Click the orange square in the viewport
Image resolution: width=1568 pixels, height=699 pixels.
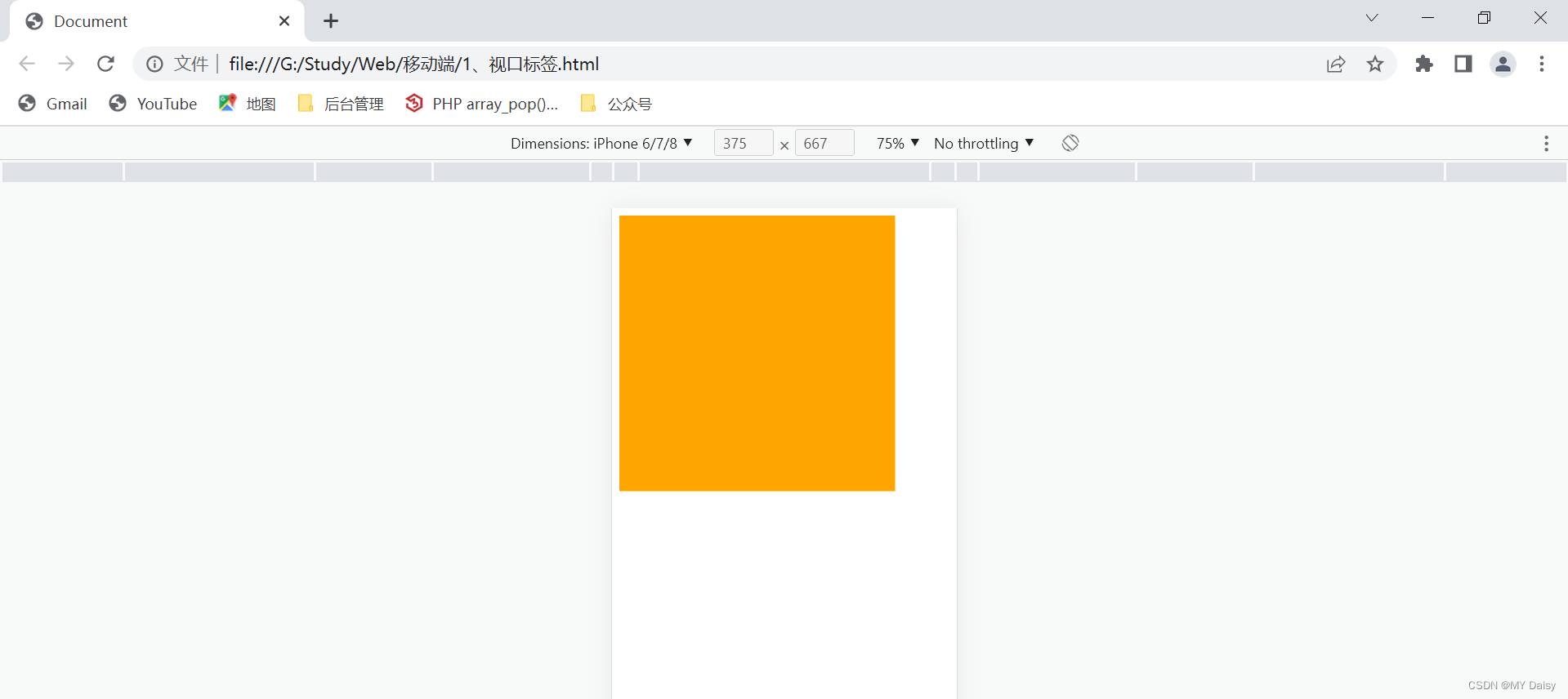pyautogui.click(x=757, y=354)
